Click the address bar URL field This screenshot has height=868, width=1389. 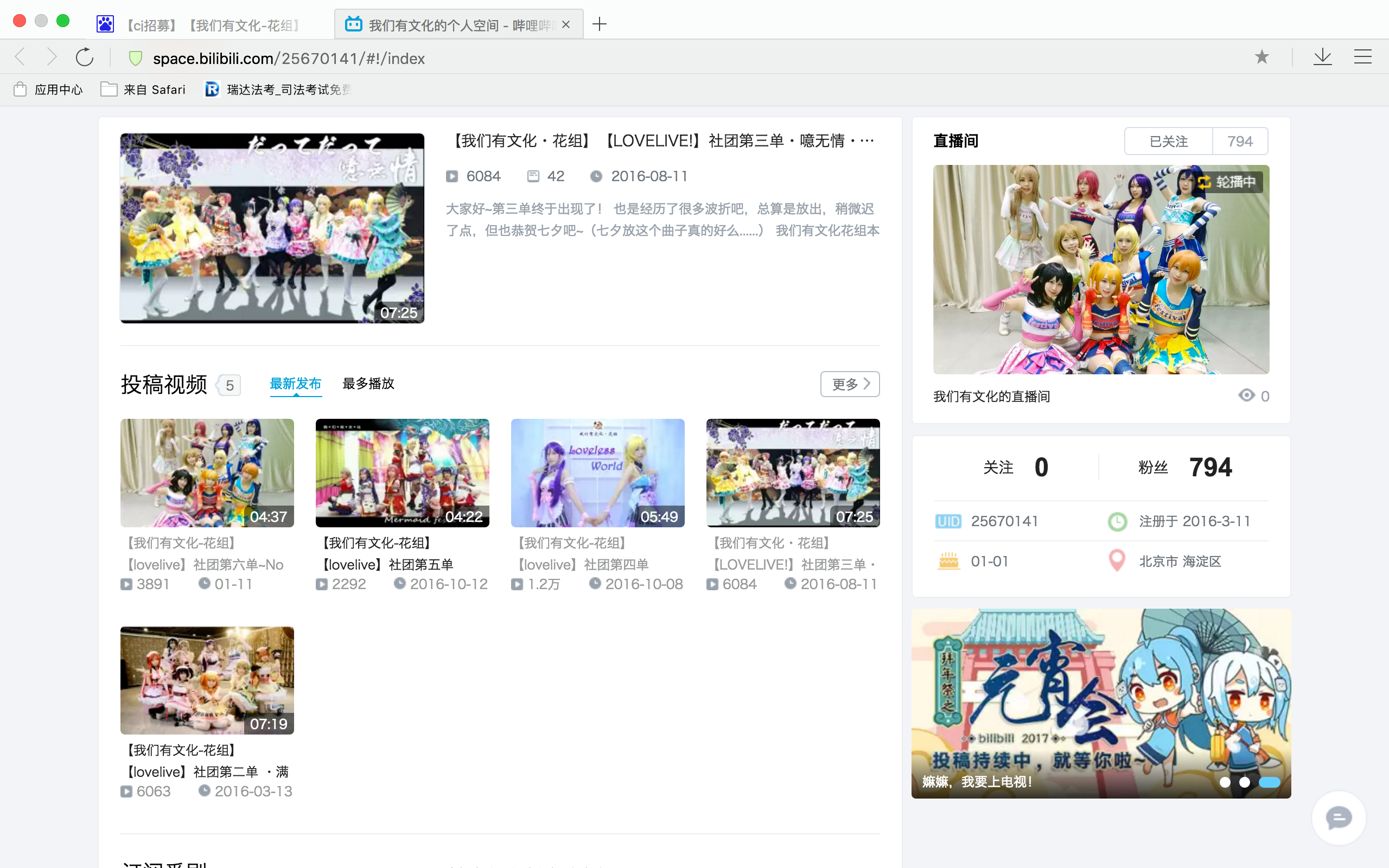pos(289,59)
